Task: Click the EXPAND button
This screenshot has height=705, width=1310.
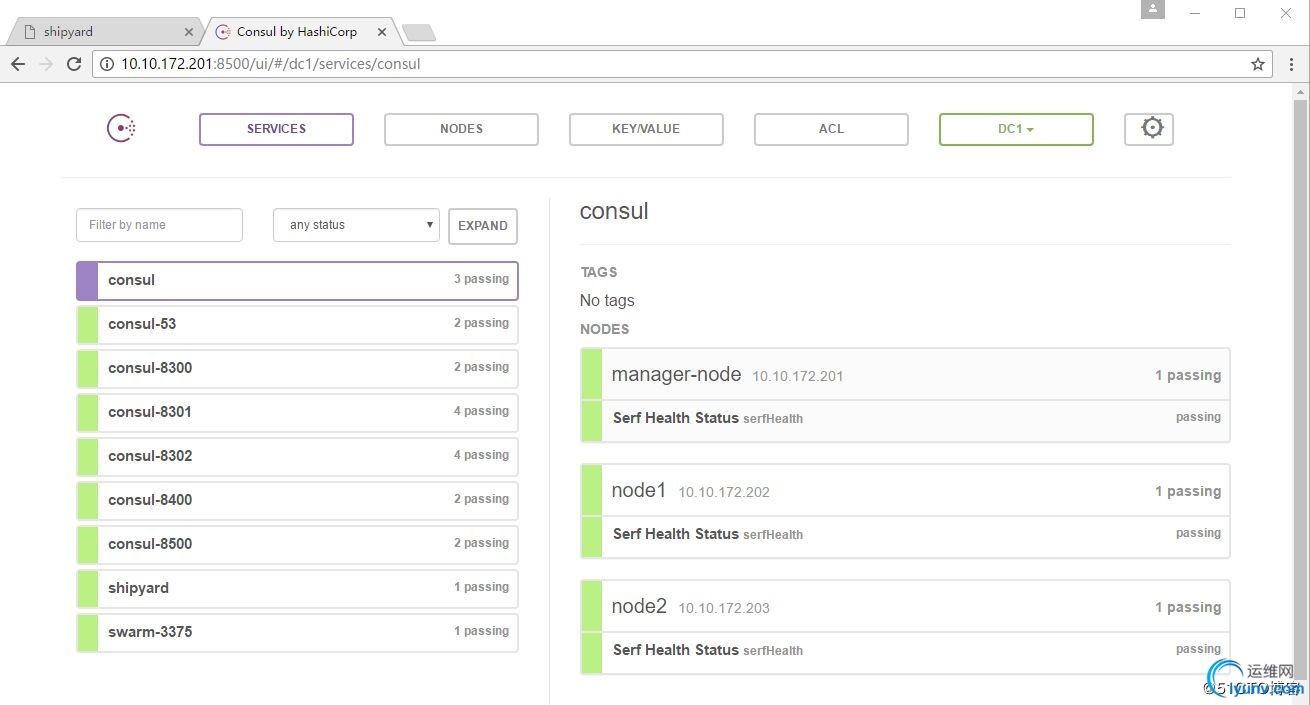Action: 483,226
